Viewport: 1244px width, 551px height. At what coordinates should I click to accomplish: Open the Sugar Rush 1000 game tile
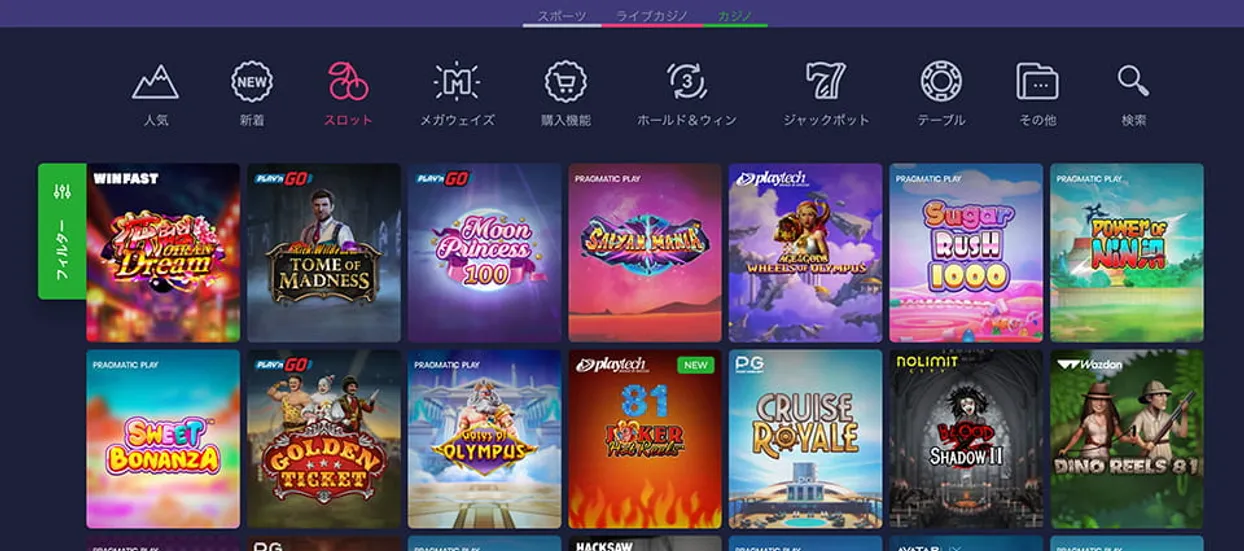tap(966, 253)
